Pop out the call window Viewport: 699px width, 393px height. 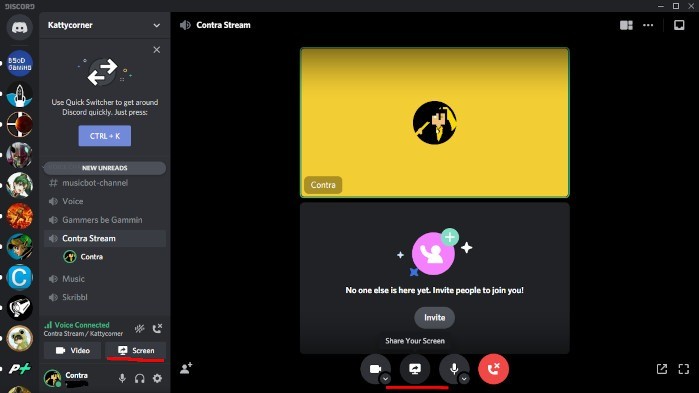[x=662, y=369]
